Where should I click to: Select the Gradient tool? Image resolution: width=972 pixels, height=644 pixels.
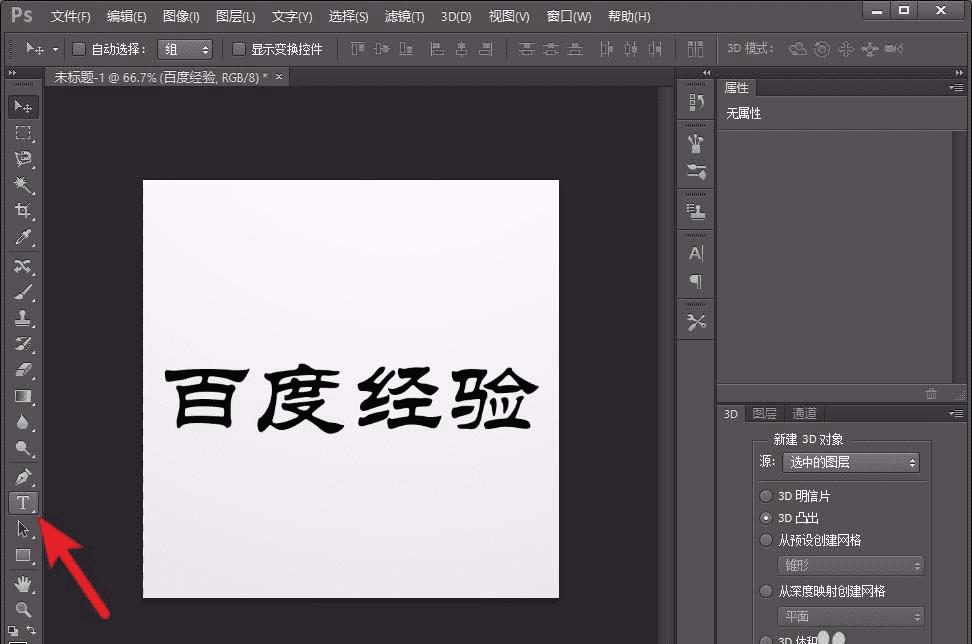click(23, 396)
